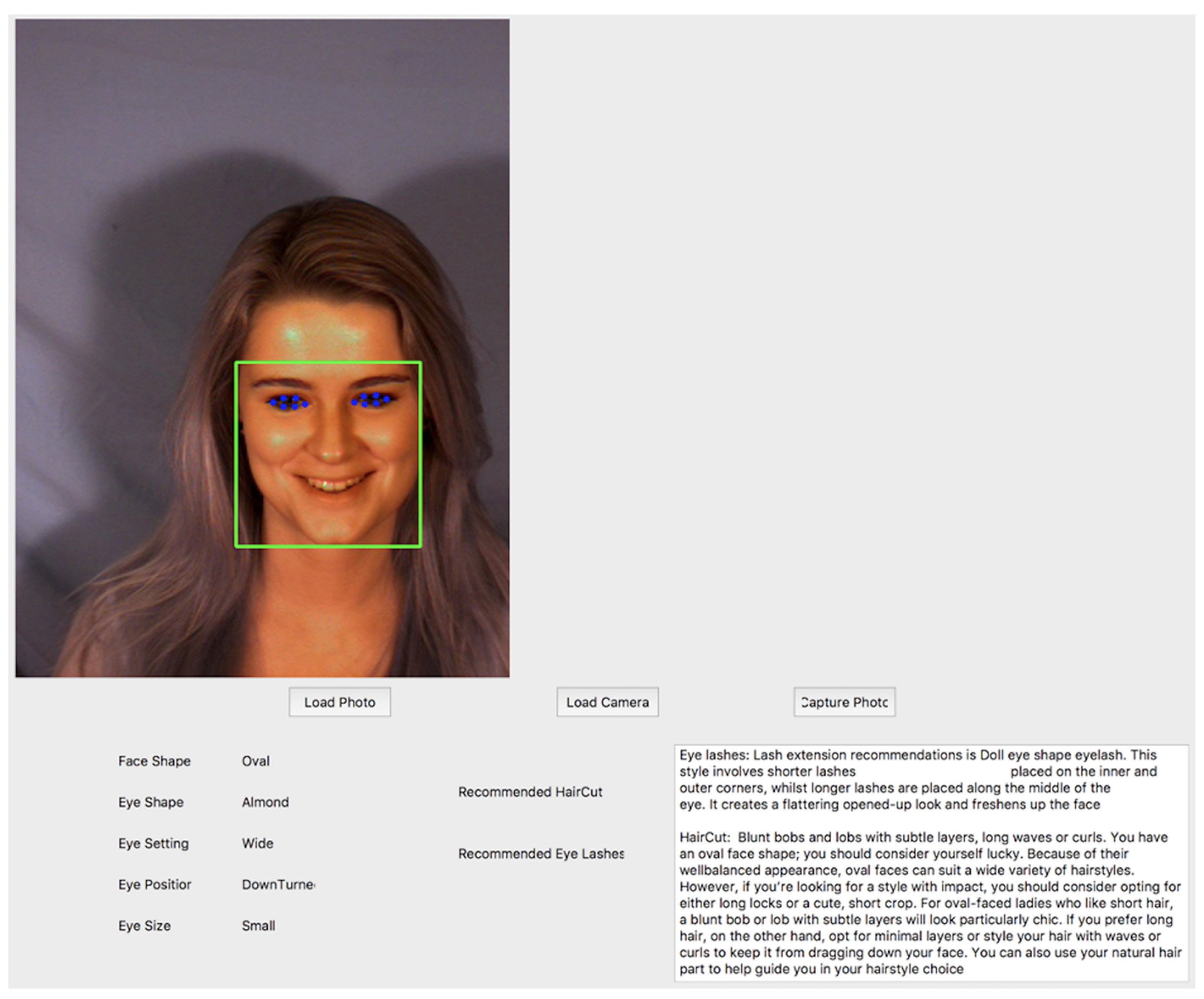Click the Capture Photo button
Screen dimensions: 1204x999
point(844,702)
